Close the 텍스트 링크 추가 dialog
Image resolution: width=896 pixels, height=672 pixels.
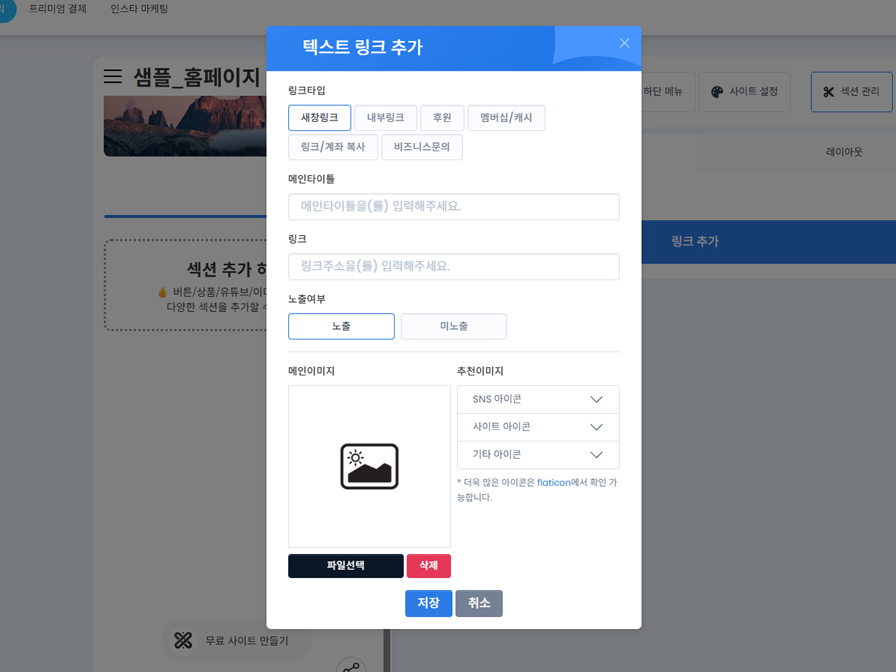(x=624, y=43)
